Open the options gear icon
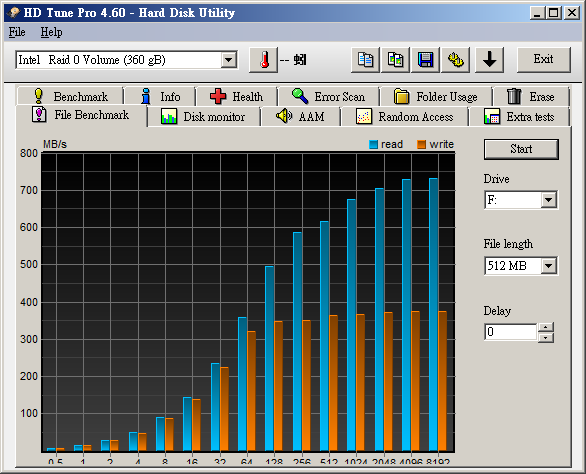Viewport: 586px width, 474px height. (x=456, y=60)
